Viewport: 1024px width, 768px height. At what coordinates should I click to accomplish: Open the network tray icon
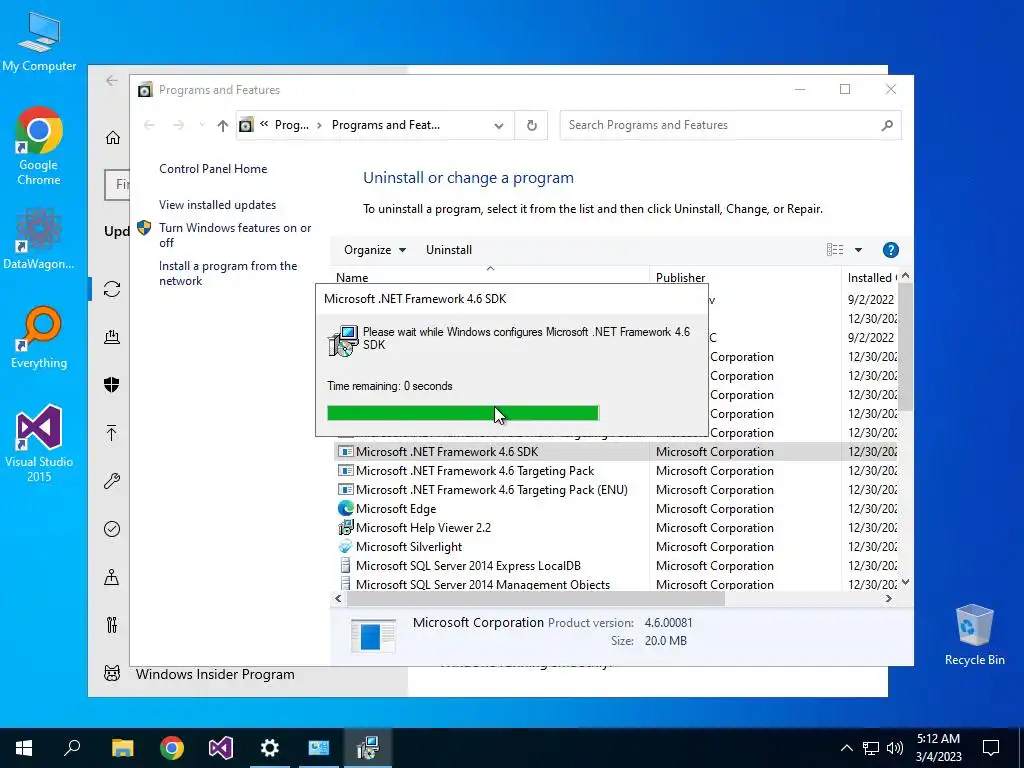pyautogui.click(x=871, y=748)
